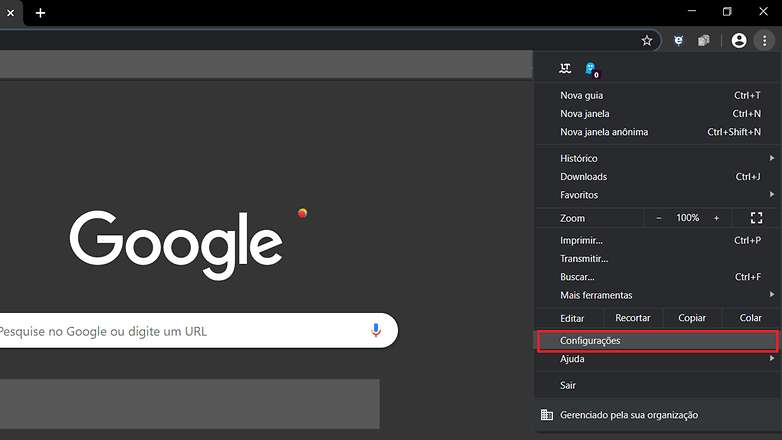Click the Copiar button
782x440 pixels.
(x=692, y=318)
